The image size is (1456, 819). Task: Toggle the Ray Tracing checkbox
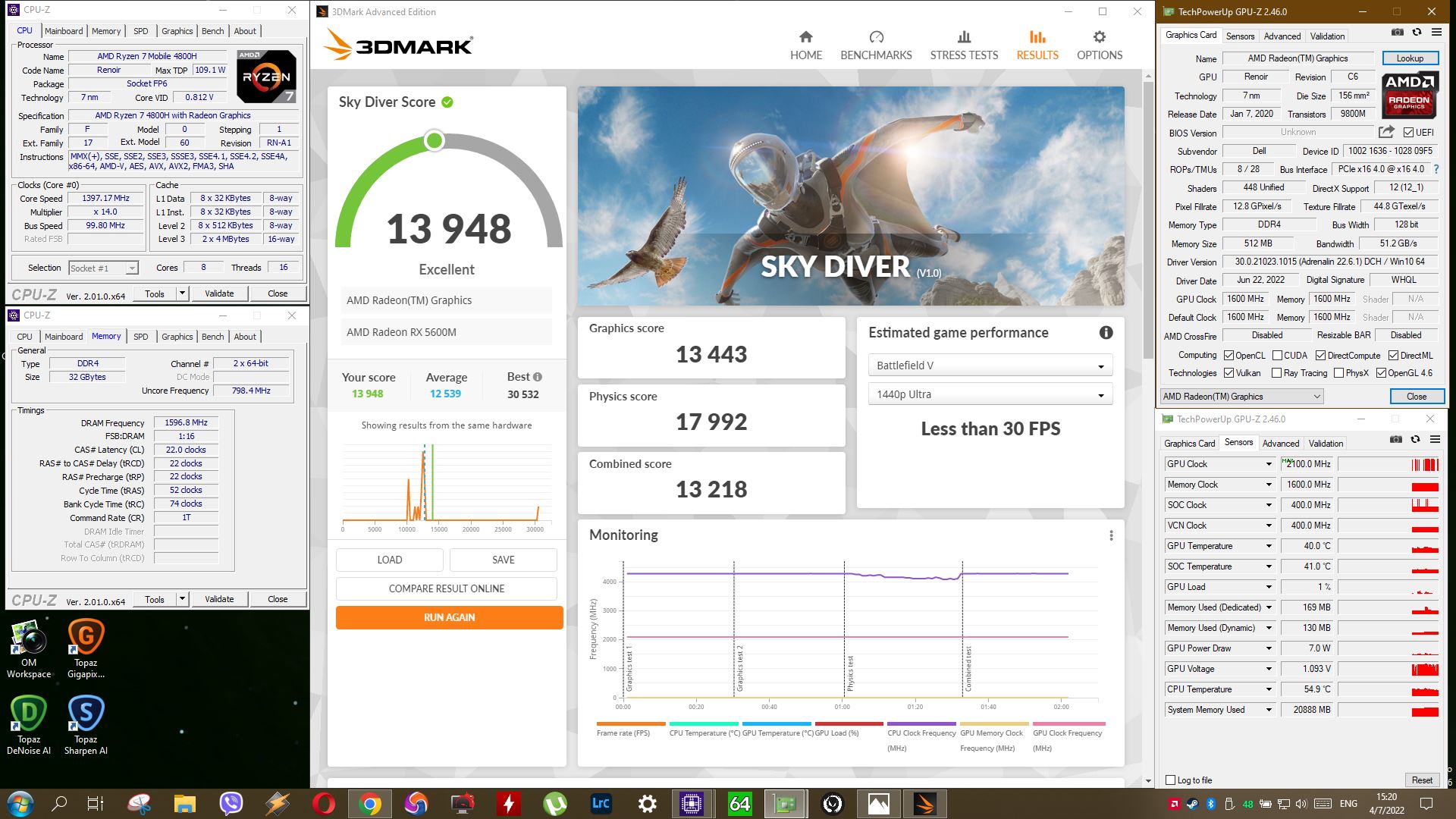[1276, 372]
